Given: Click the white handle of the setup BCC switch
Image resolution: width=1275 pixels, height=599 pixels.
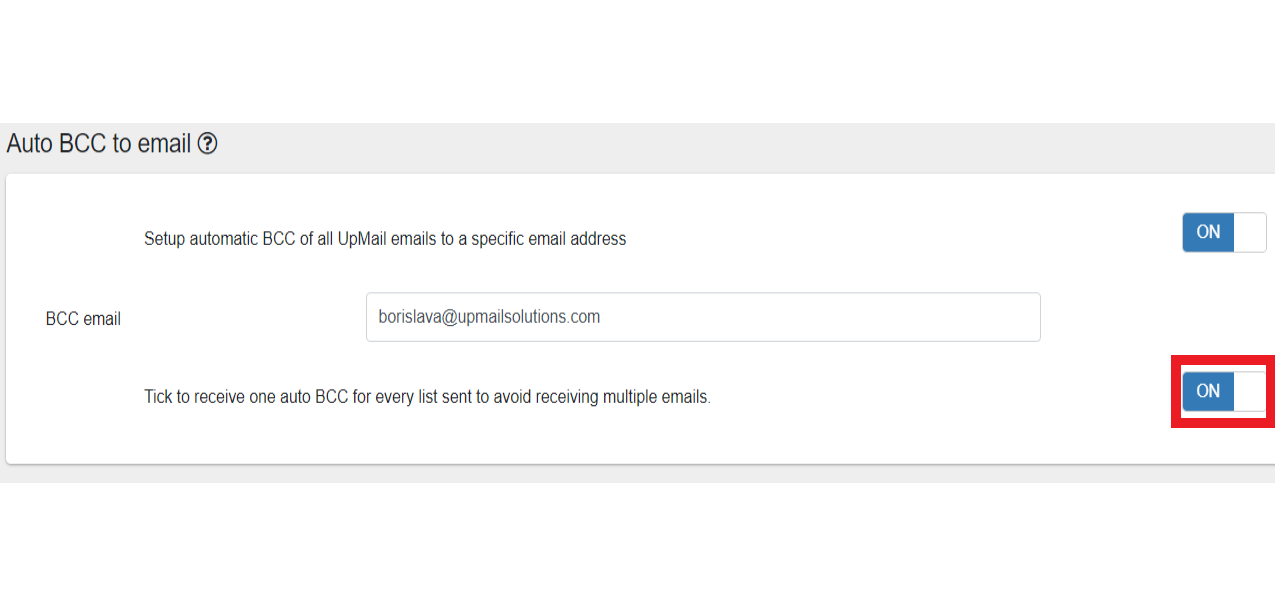Looking at the screenshot, I should (x=1250, y=232).
